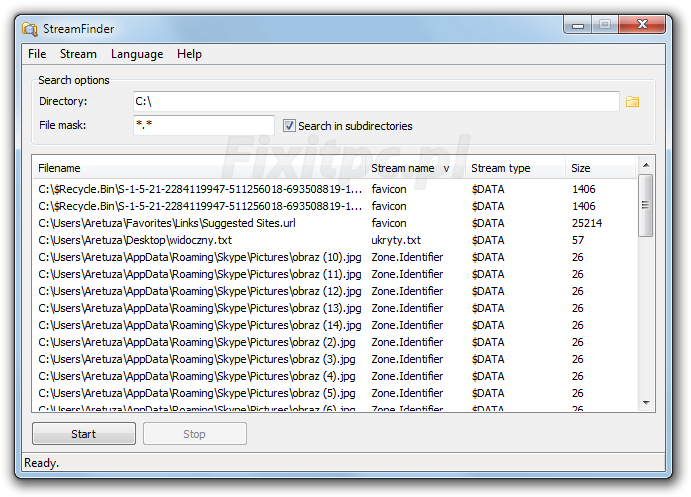691x497 pixels.
Task: Select the widoczny.txt file row
Action: 335,240
